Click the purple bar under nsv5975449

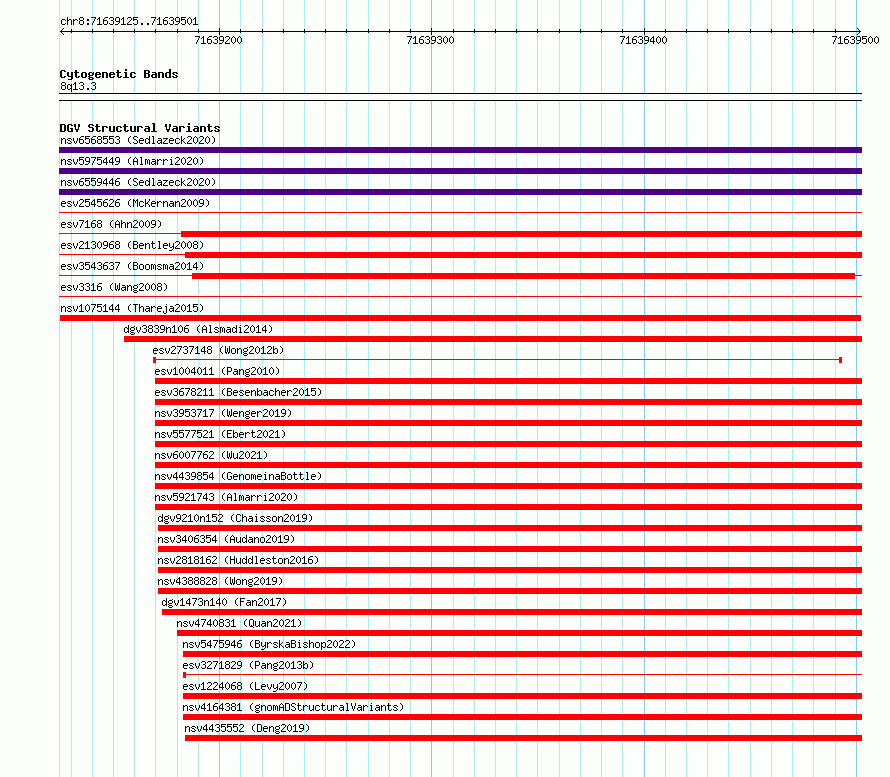460,171
